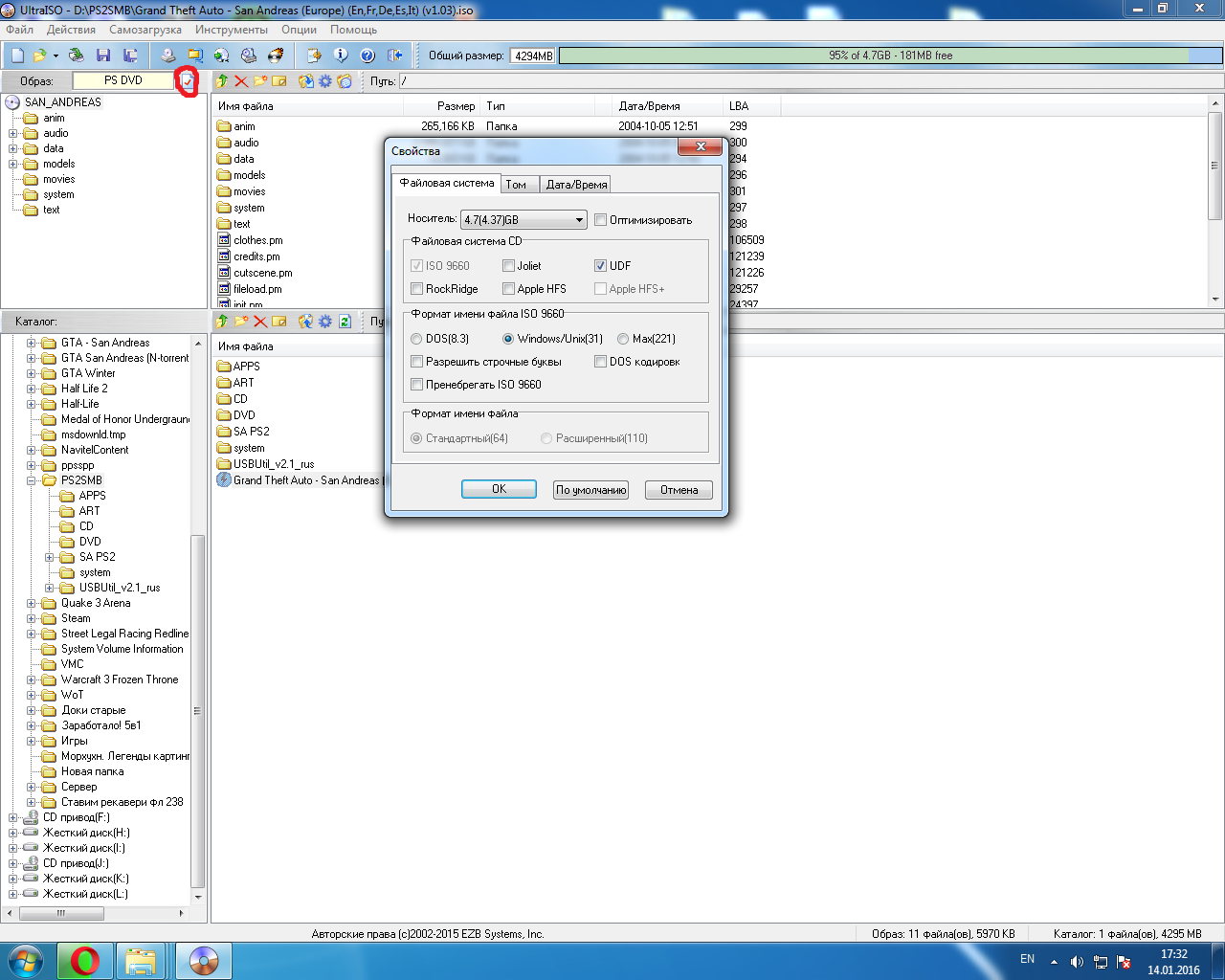
Task: Expand the models folder in image tree
Action: [13, 164]
